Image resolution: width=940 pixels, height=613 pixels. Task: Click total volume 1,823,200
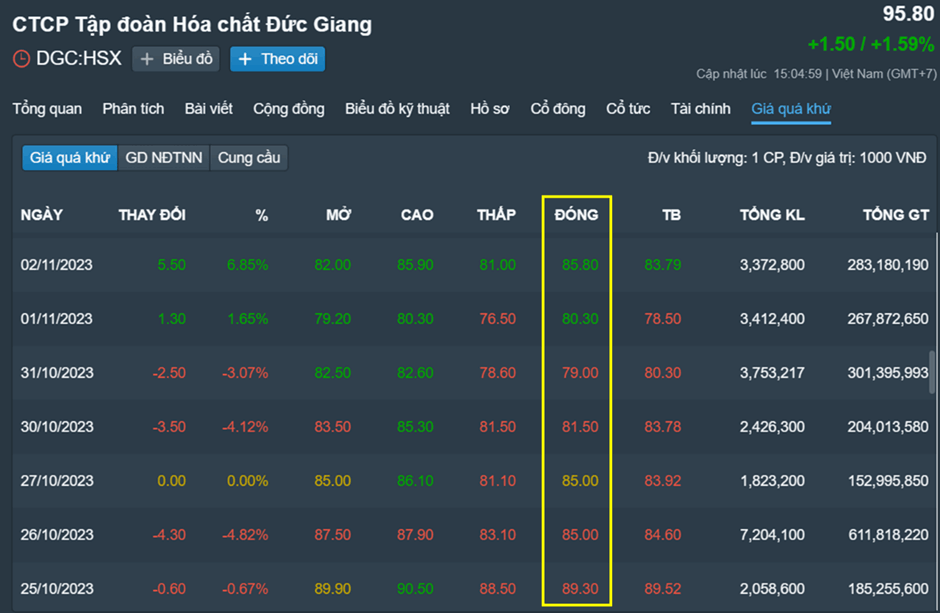[772, 481]
